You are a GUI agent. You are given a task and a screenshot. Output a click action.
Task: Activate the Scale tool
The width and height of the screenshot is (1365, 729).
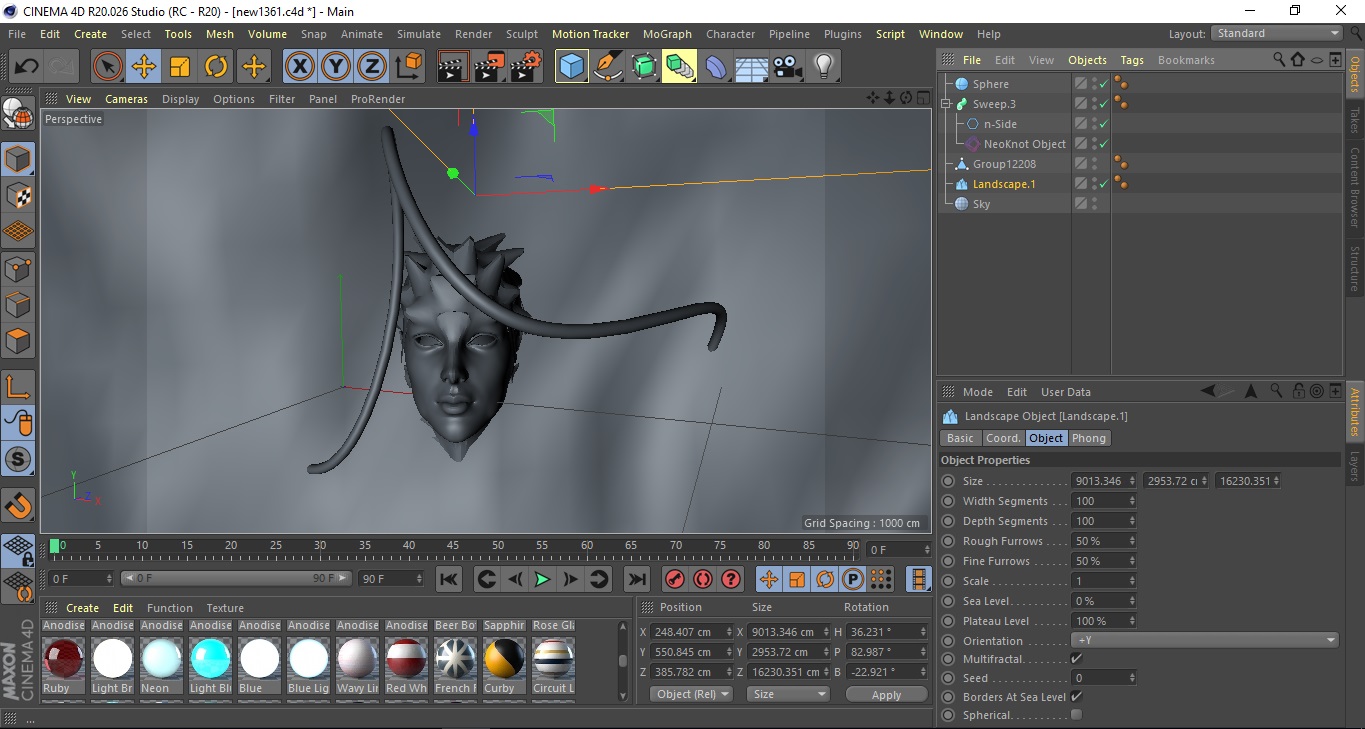pos(180,67)
